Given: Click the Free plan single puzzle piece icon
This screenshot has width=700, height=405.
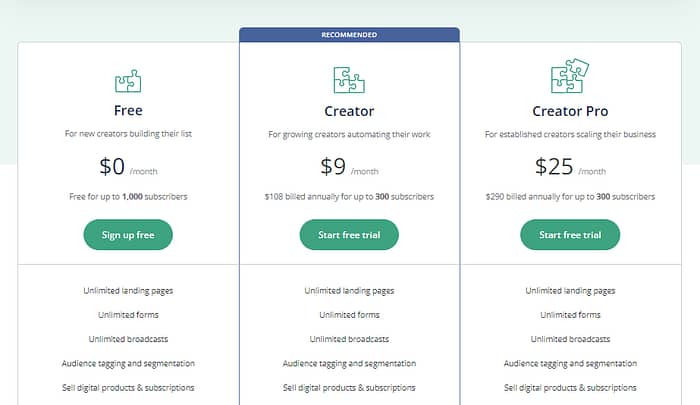Looking at the screenshot, I should (x=128, y=81).
